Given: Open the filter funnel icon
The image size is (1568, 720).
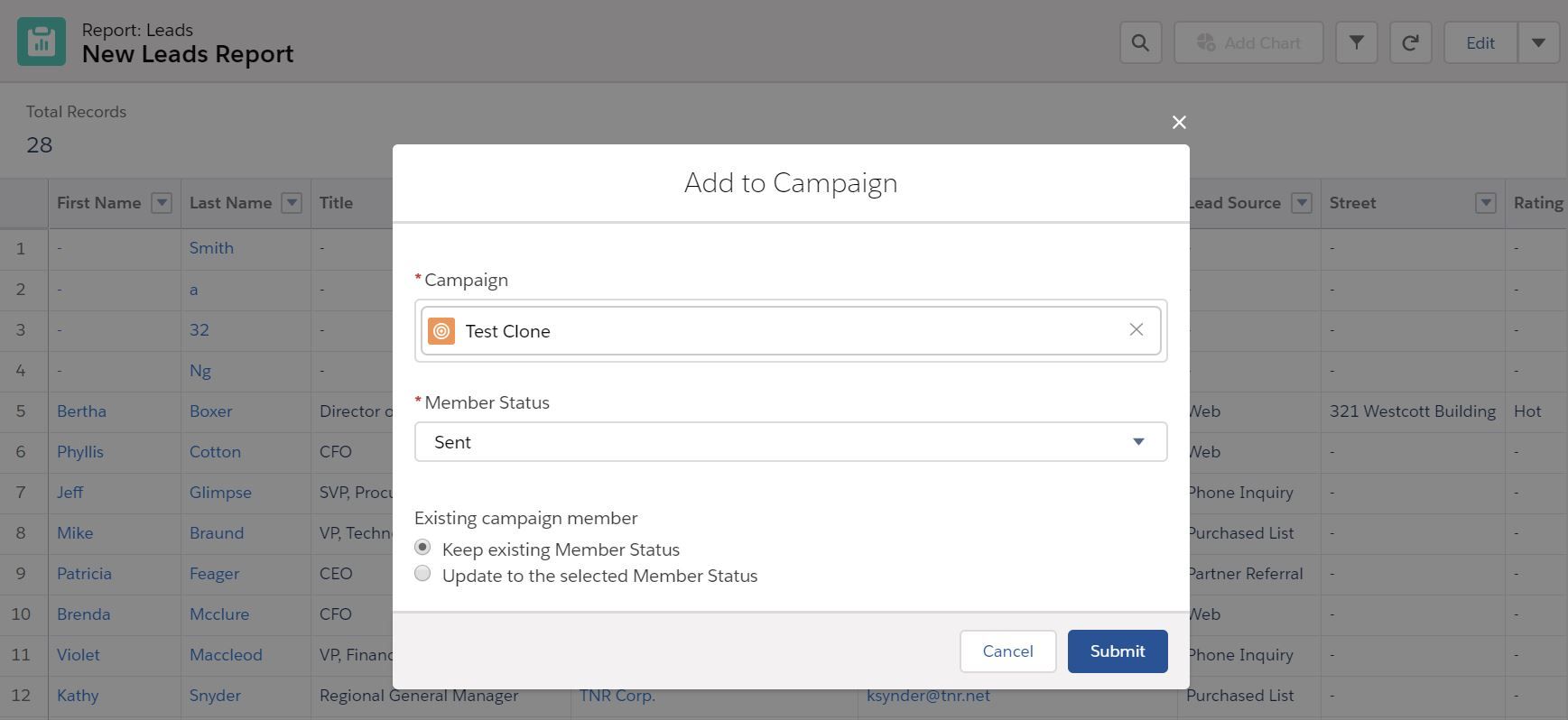Looking at the screenshot, I should (x=1356, y=42).
